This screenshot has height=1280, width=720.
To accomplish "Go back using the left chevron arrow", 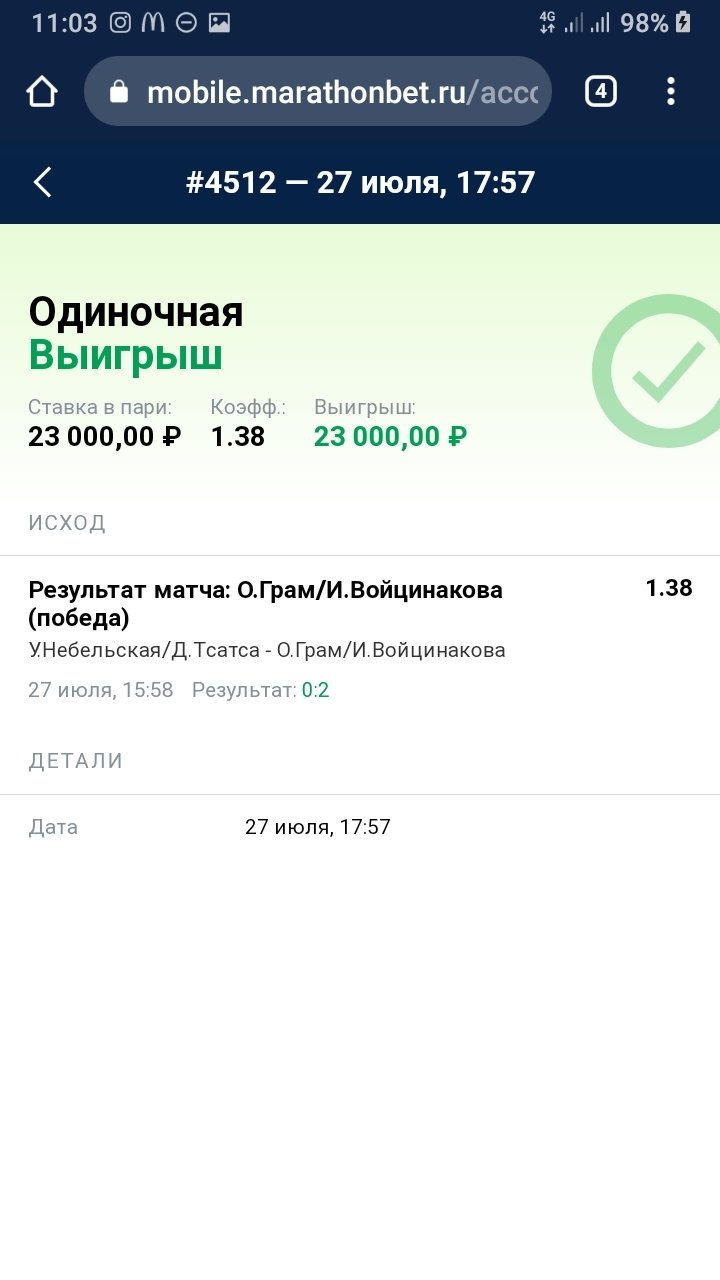I will (42, 182).
